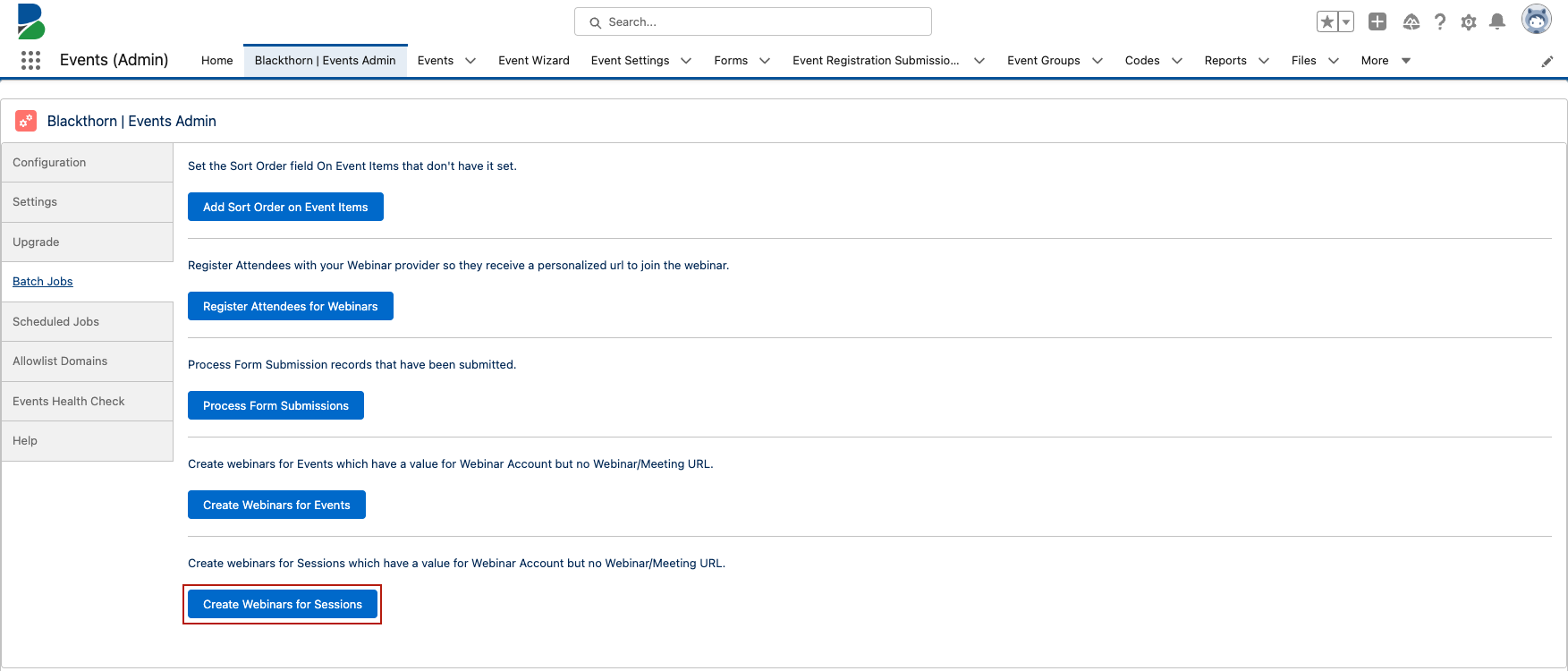Open Global Actions plus icon
This screenshot has width=1568, height=671.
1377,21
